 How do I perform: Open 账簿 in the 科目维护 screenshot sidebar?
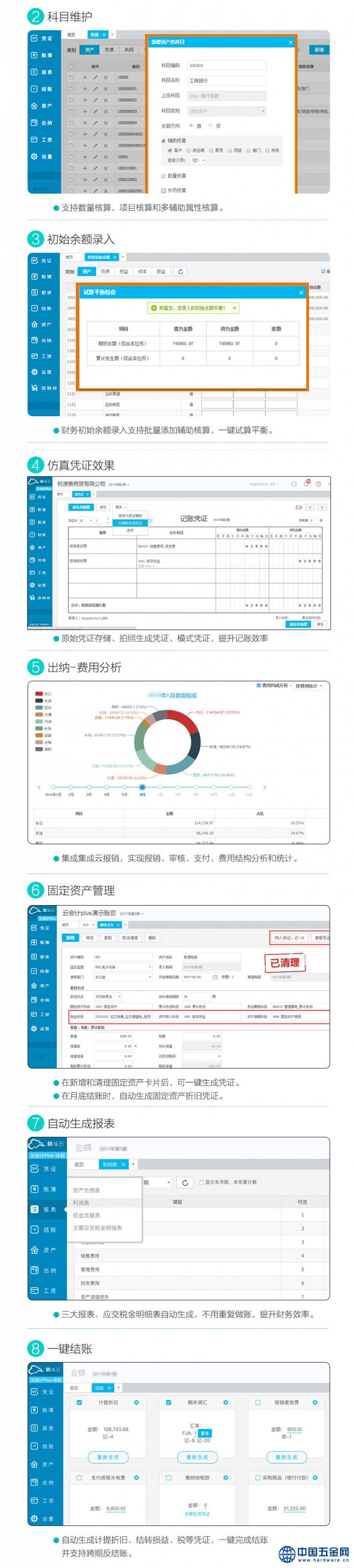pos(42,55)
